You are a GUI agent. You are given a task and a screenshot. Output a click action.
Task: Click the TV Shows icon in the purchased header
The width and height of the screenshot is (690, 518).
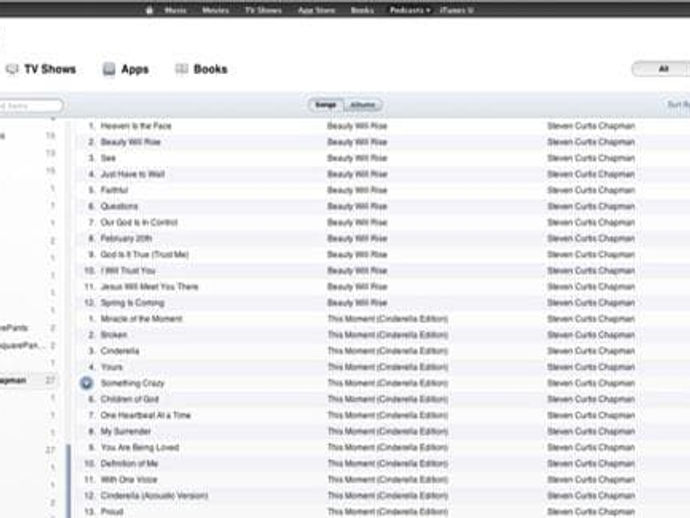pos(12,69)
